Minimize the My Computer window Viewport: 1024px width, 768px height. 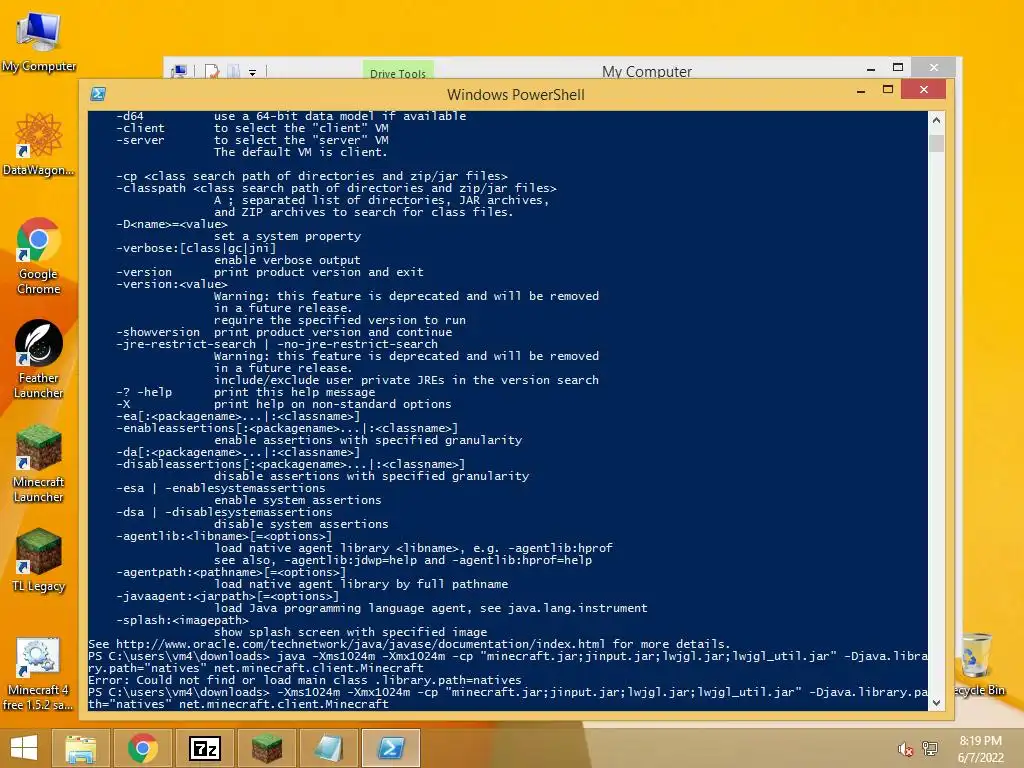871,68
